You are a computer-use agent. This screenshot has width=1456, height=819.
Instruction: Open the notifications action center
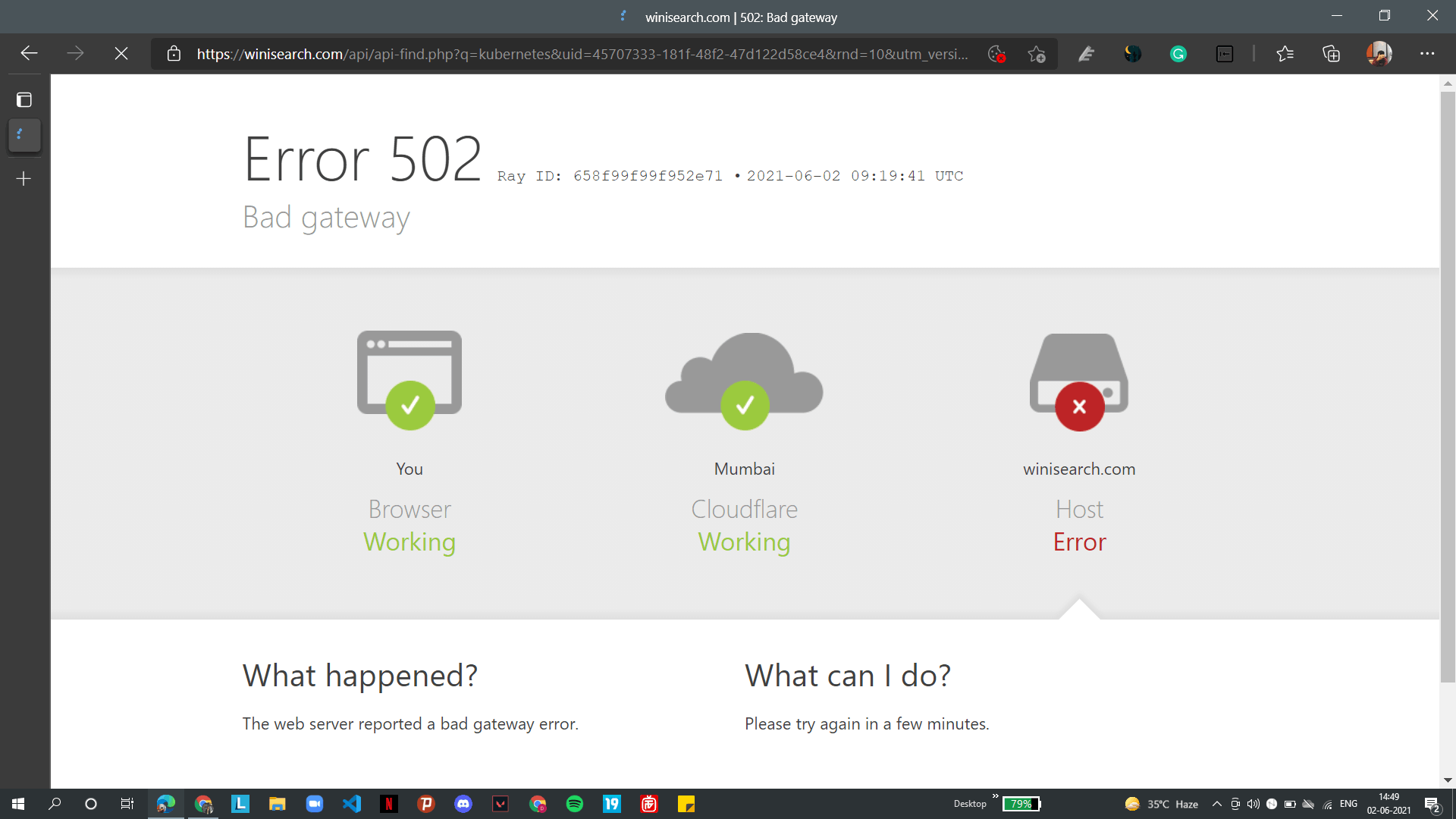coord(1432,805)
